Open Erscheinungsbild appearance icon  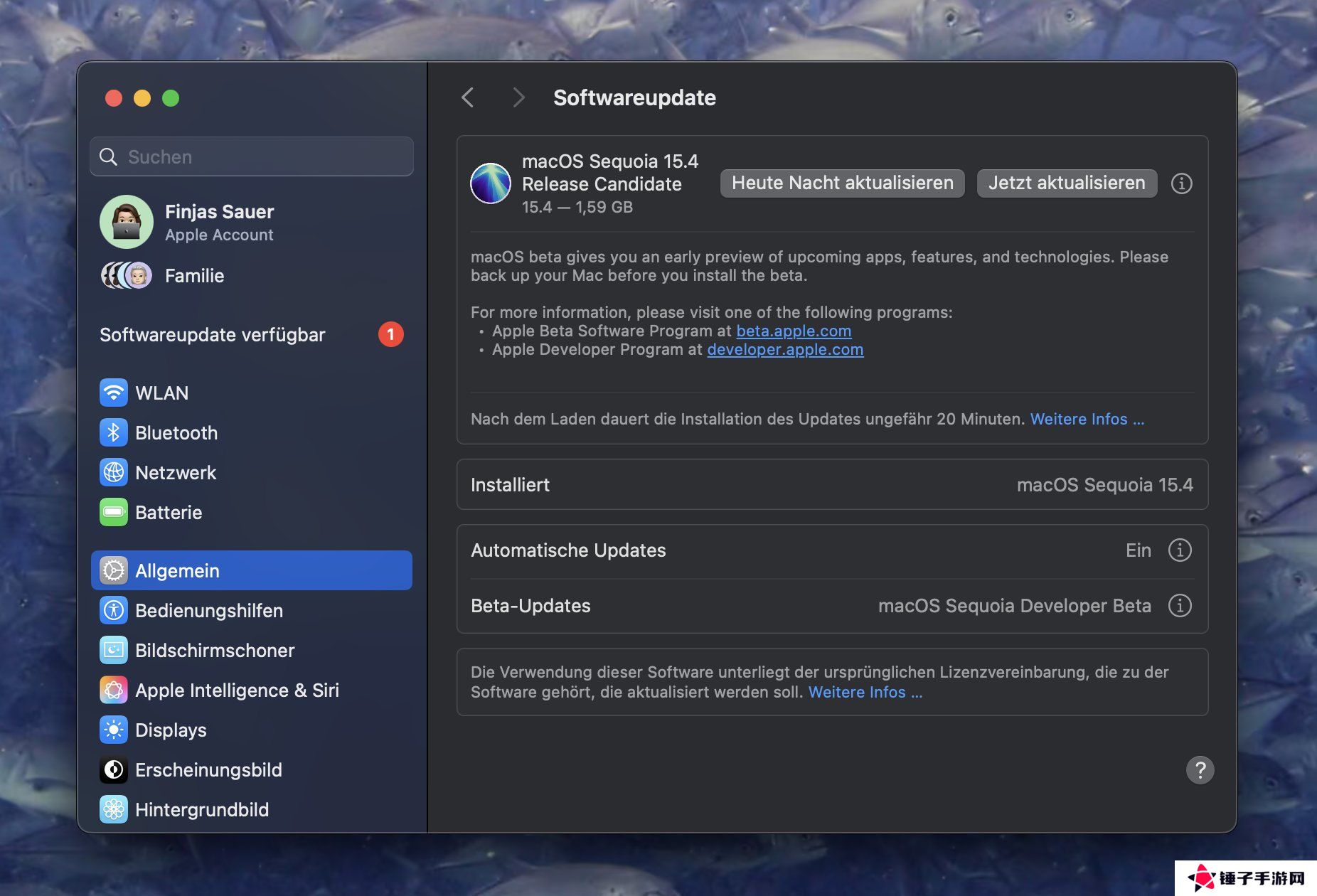pos(114,769)
